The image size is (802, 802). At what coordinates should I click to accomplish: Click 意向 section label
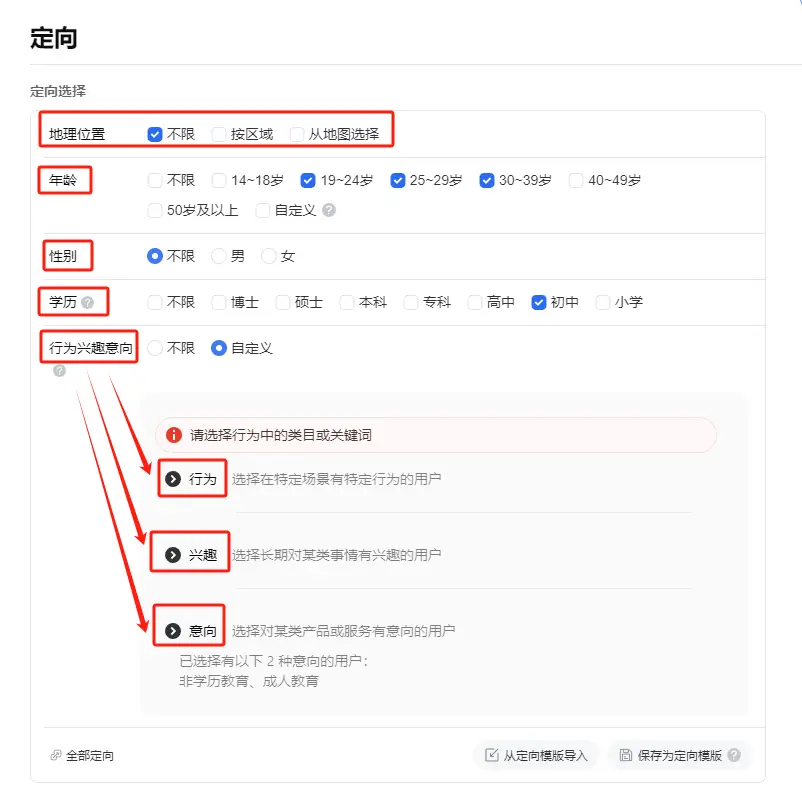203,631
